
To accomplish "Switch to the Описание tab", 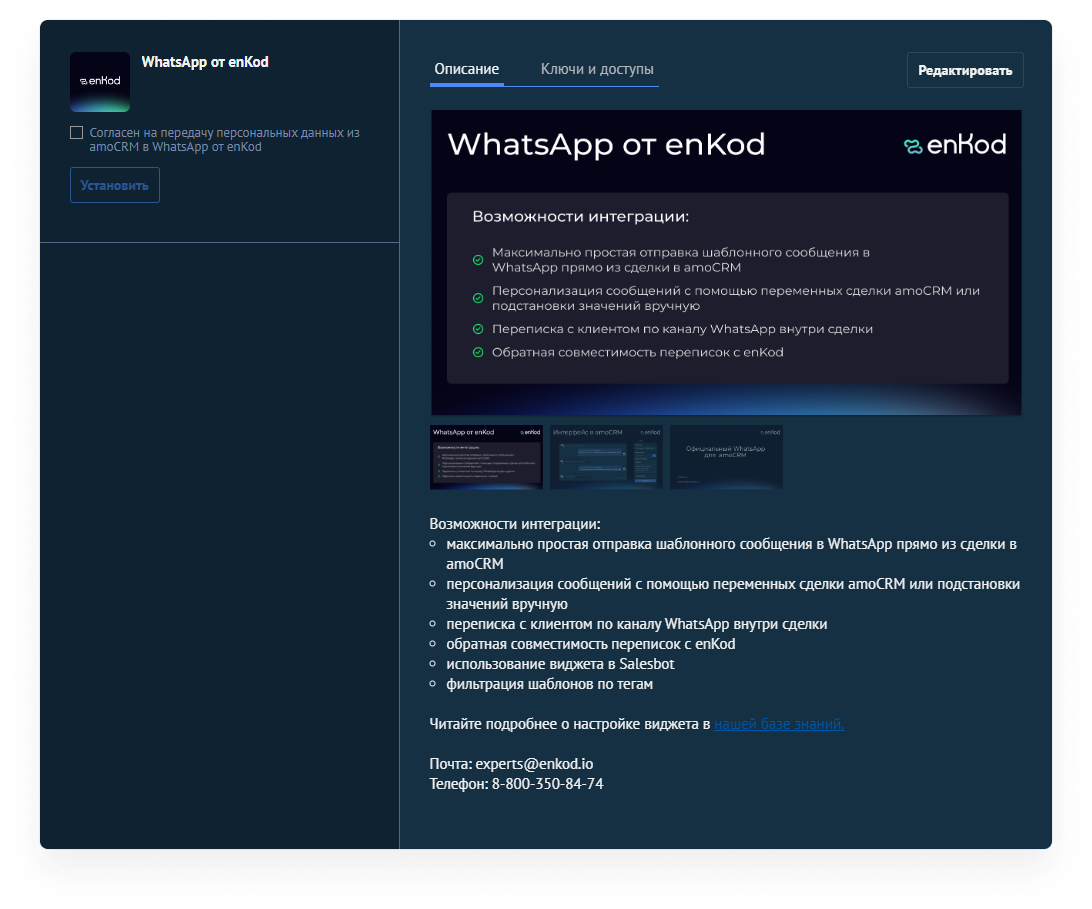I will (x=467, y=69).
